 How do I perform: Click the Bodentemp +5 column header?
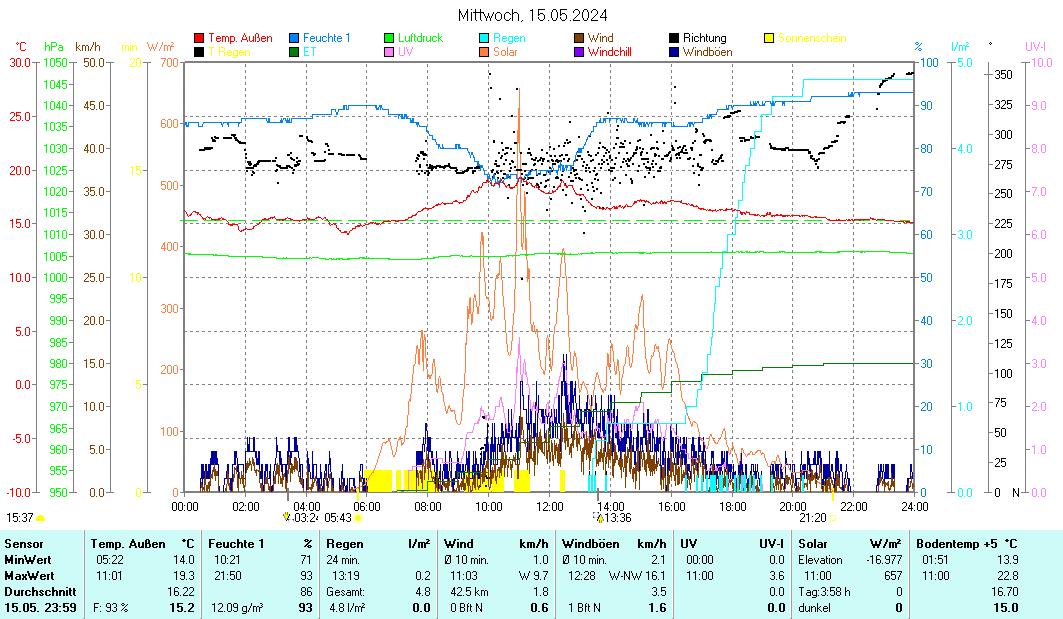click(x=957, y=544)
